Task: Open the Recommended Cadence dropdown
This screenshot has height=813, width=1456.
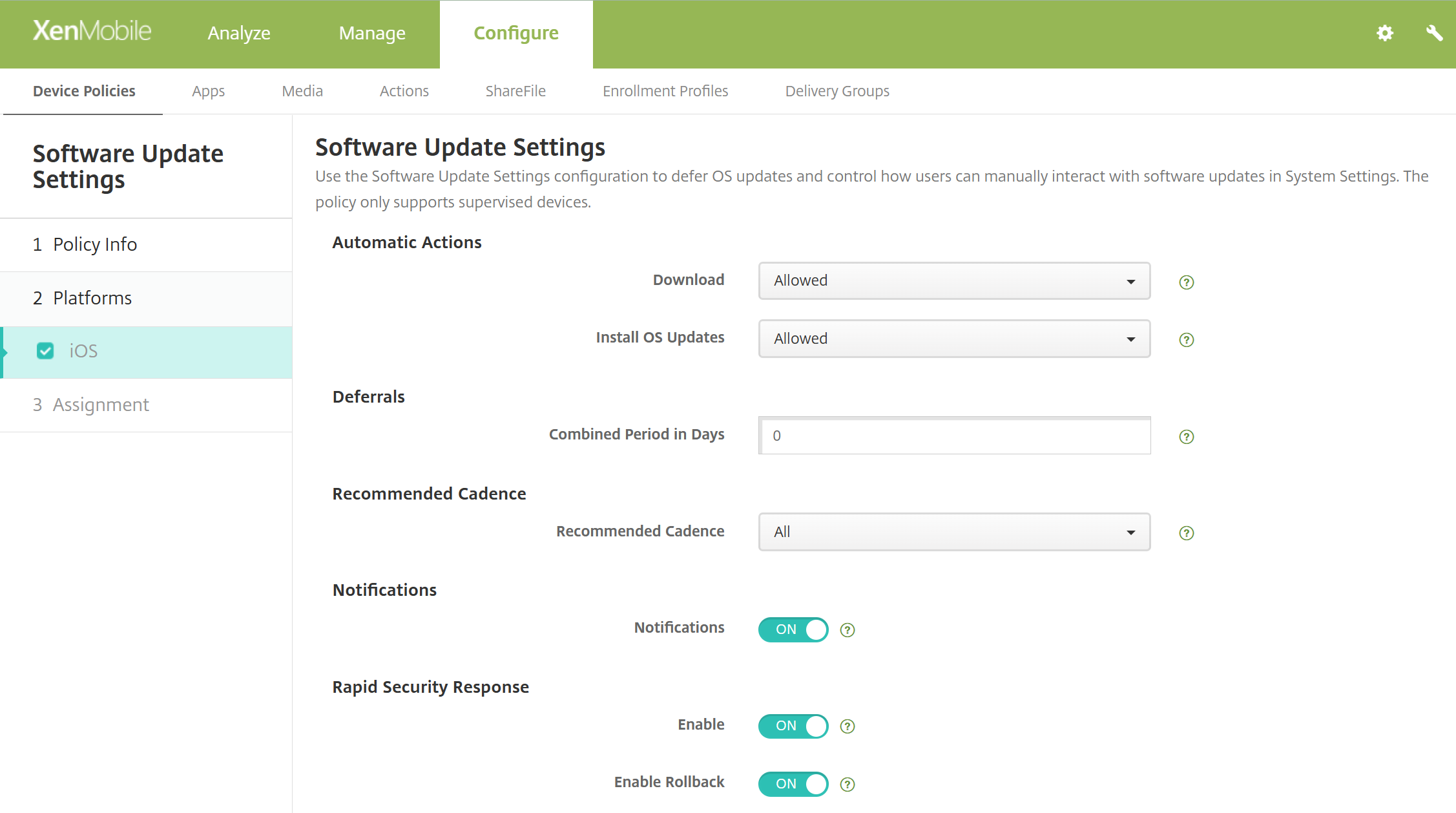Action: [x=954, y=532]
